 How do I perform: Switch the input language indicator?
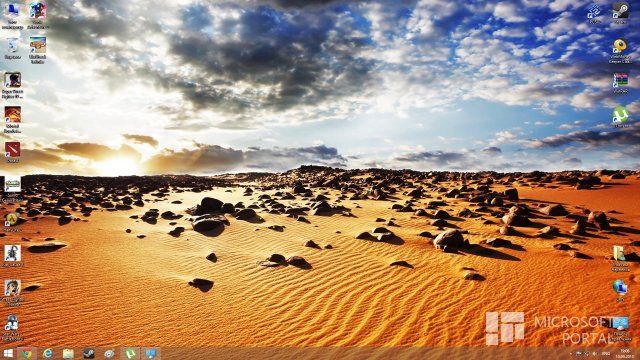click(x=607, y=354)
